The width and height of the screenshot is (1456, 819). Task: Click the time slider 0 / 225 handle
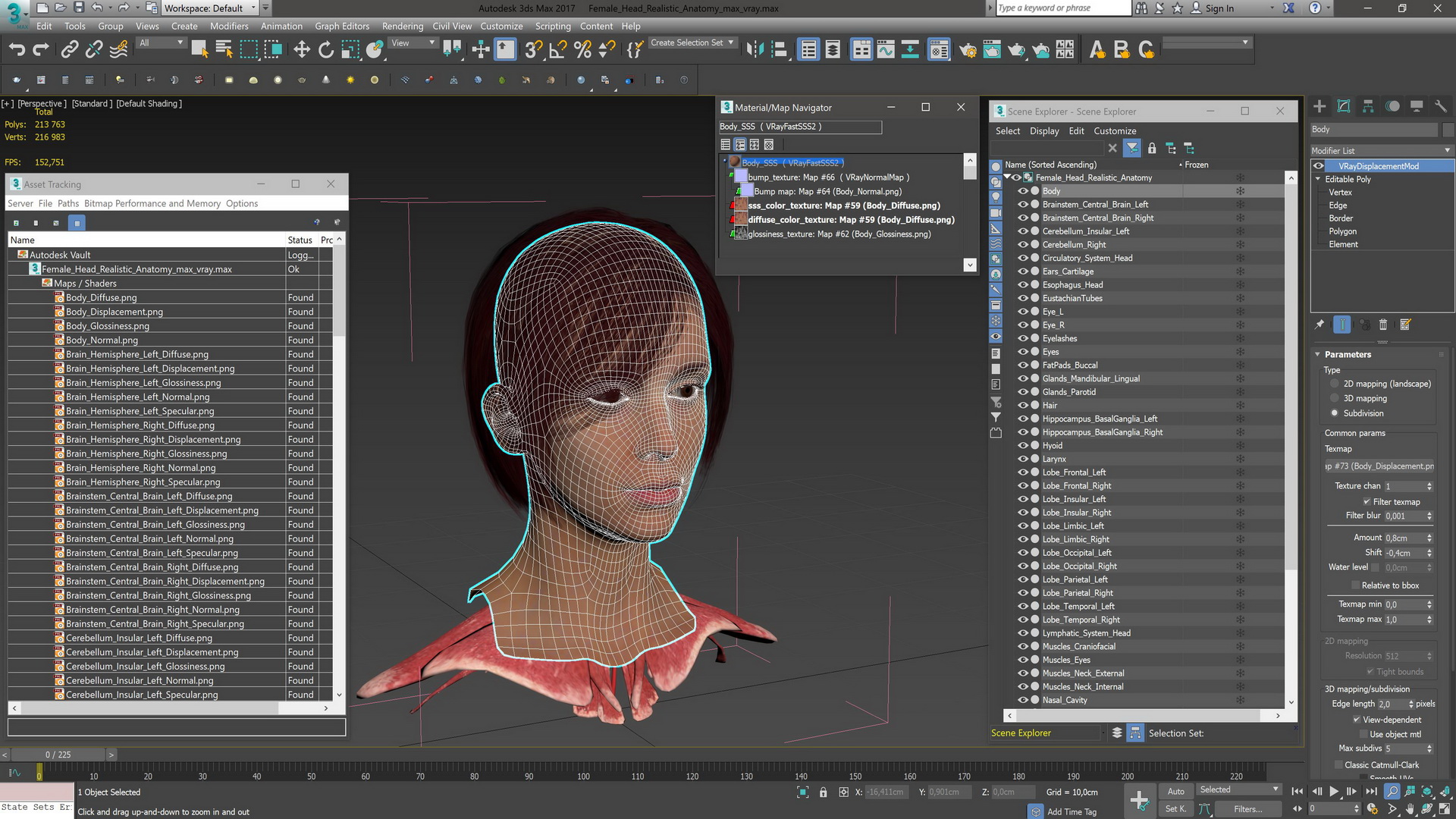click(x=58, y=755)
